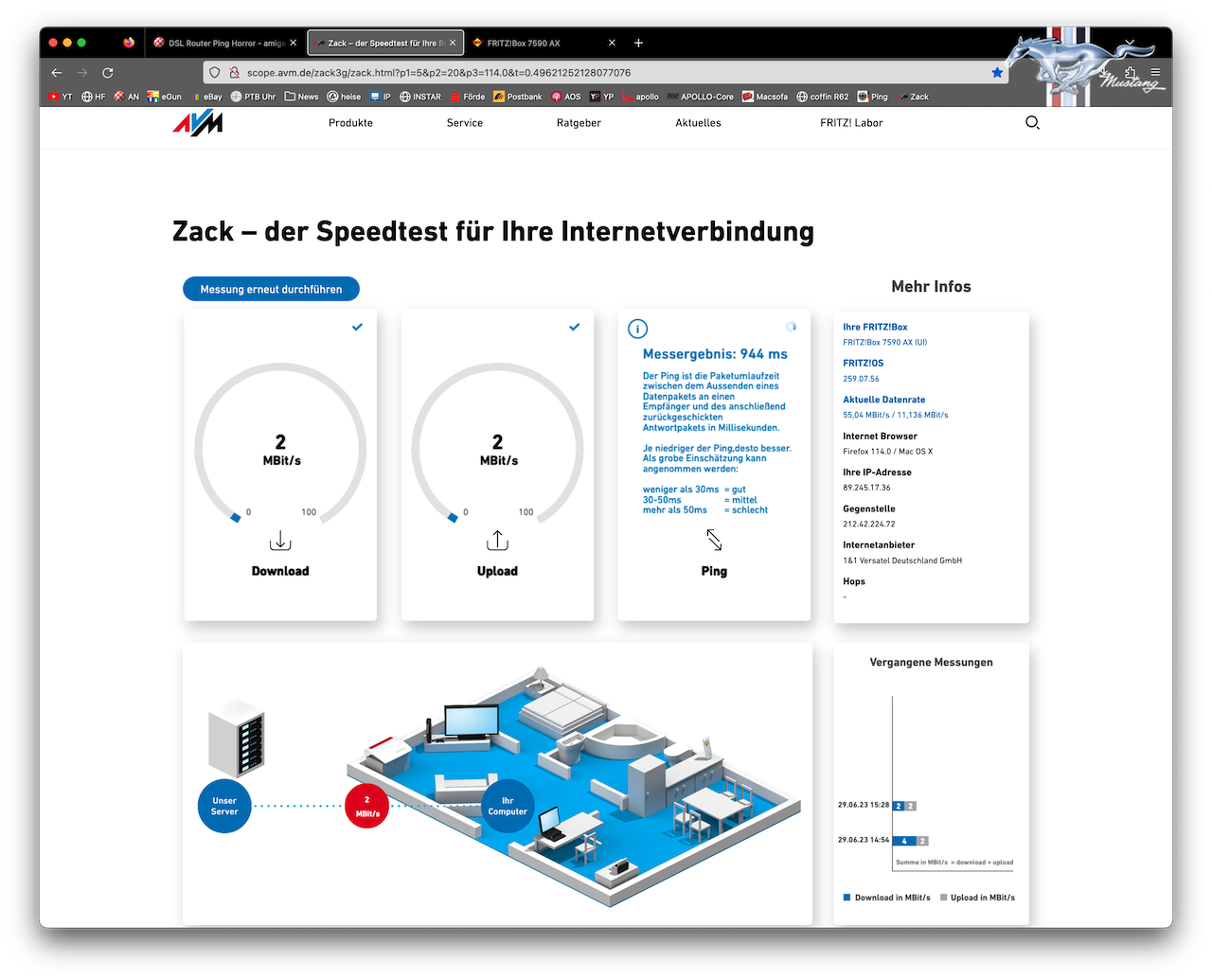
Task: Click the ping info circle icon
Action: click(x=638, y=329)
